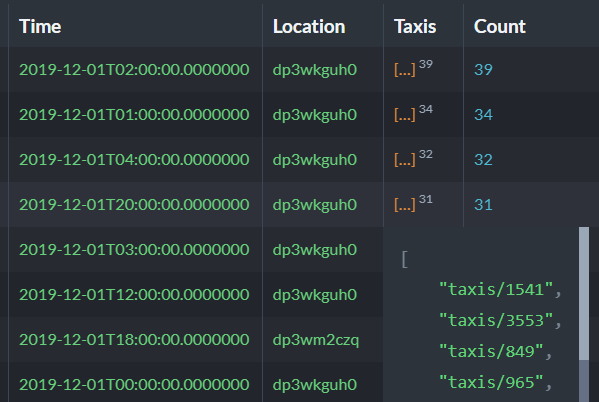The image size is (599, 402).
Task: Select time cell 2019-12-01T00:00:00.0000000
Action: click(x=134, y=384)
